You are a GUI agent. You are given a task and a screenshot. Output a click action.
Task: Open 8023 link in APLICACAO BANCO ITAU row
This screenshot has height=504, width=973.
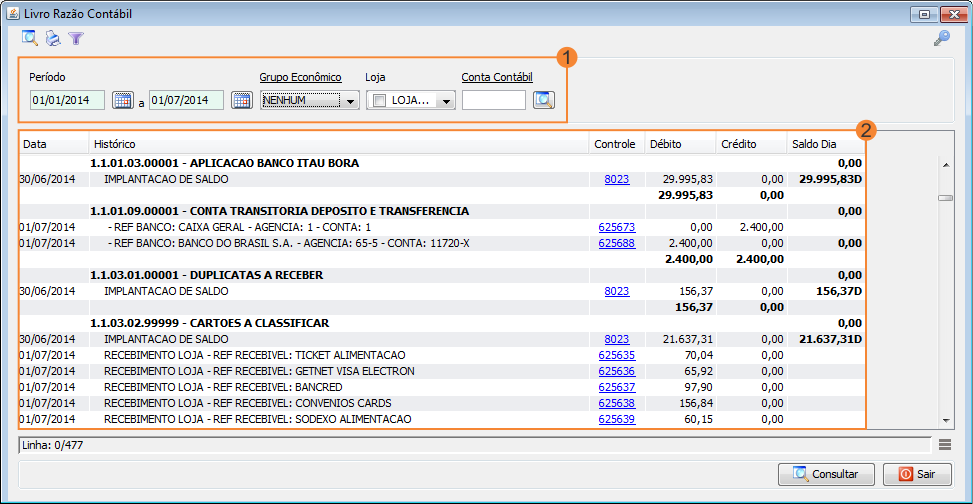tap(617, 179)
